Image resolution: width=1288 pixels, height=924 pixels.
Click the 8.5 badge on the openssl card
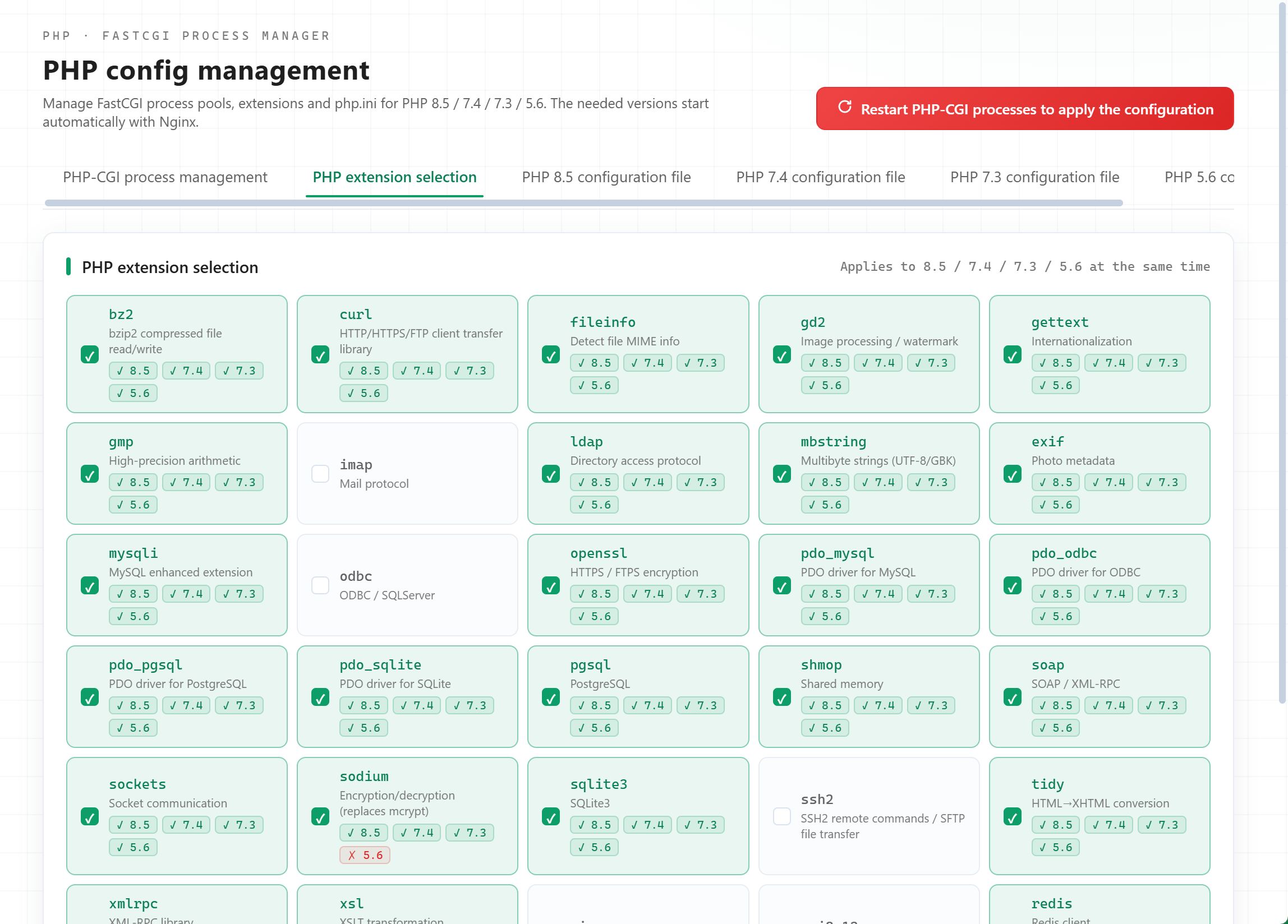[x=594, y=594]
